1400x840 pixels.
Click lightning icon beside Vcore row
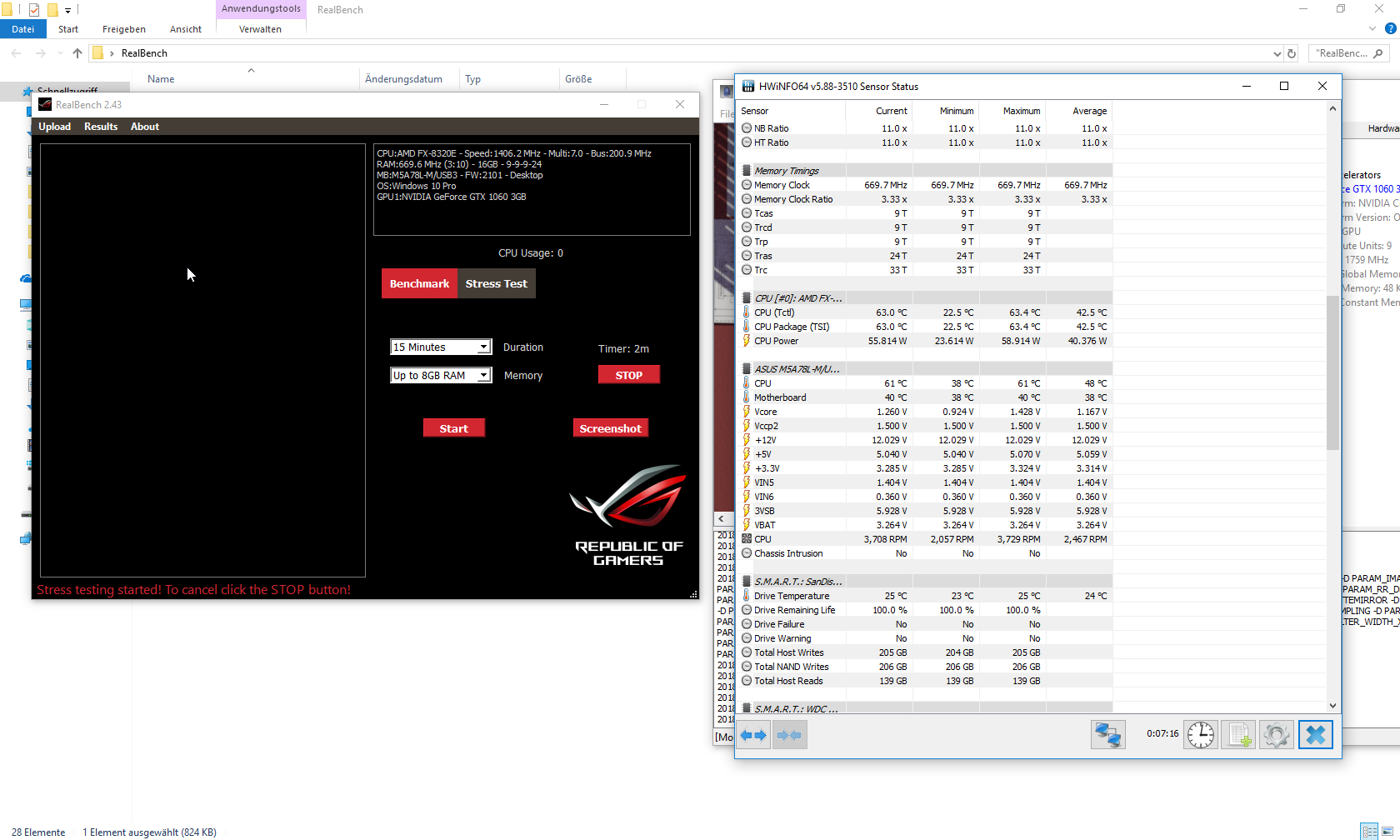coord(747,412)
